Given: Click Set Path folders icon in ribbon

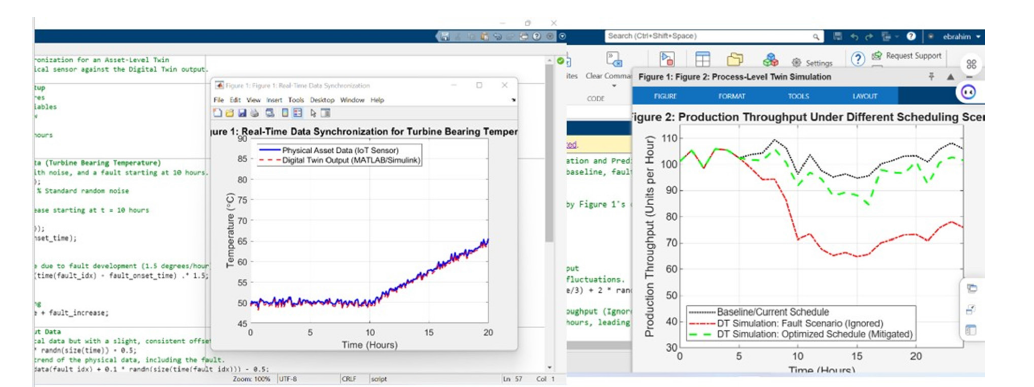Looking at the screenshot, I should [x=735, y=59].
